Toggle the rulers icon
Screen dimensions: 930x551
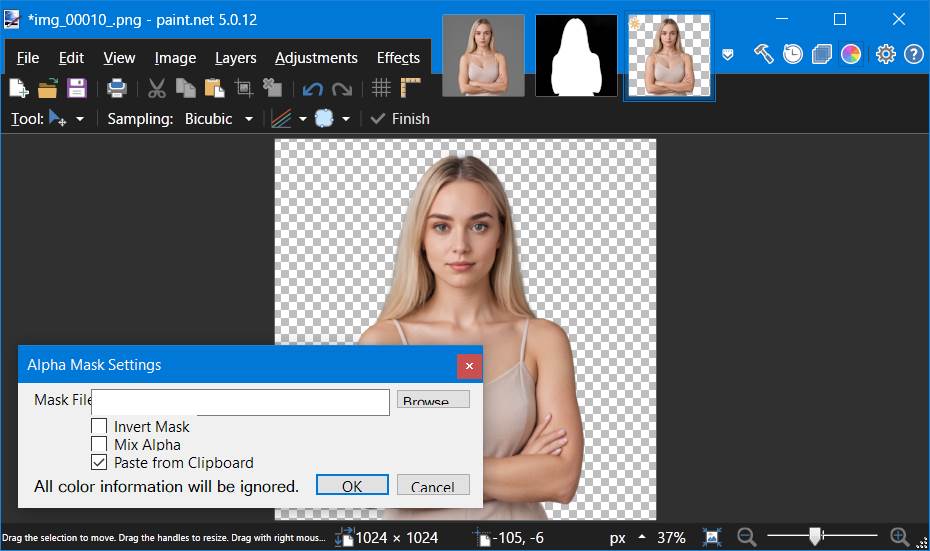tap(410, 88)
